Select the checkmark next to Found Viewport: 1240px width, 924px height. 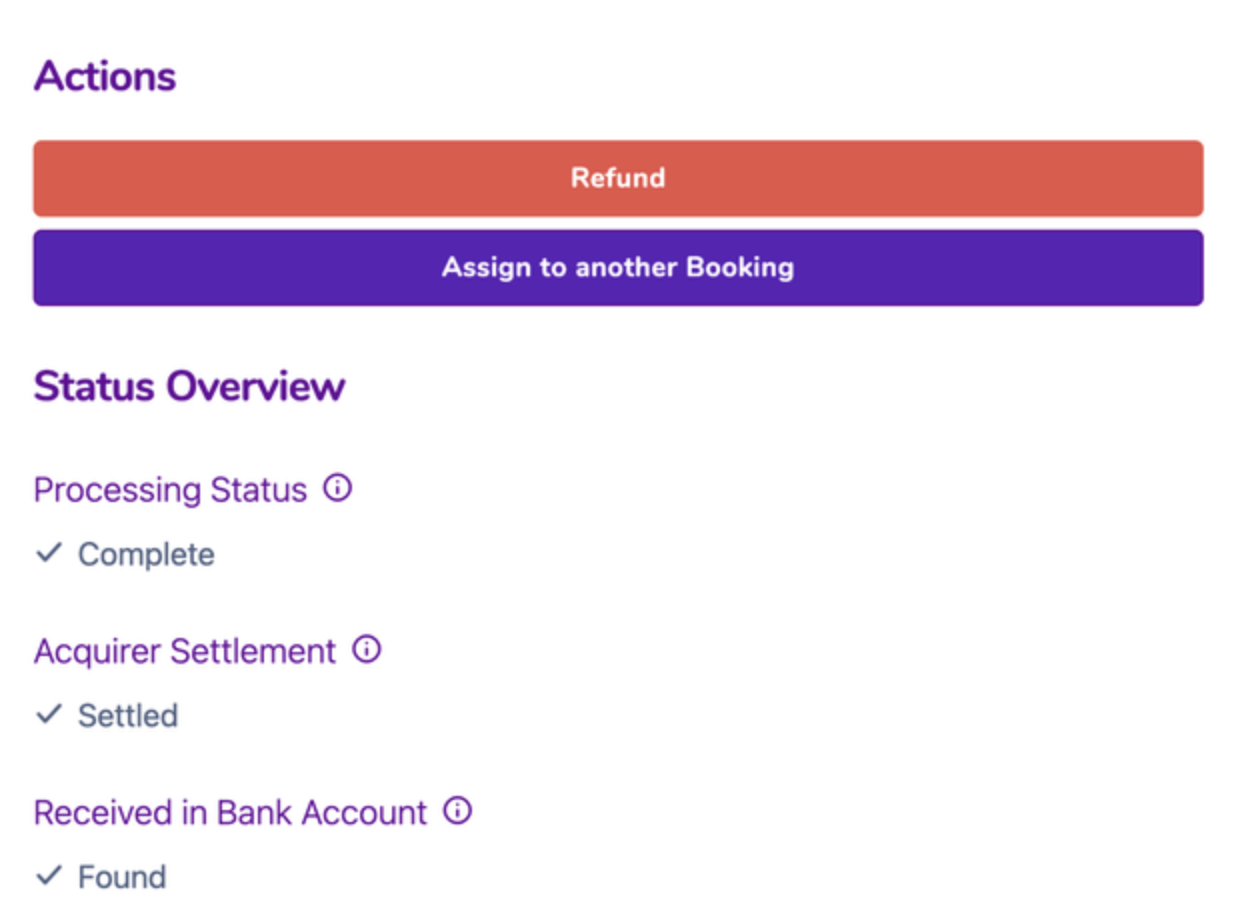point(49,876)
